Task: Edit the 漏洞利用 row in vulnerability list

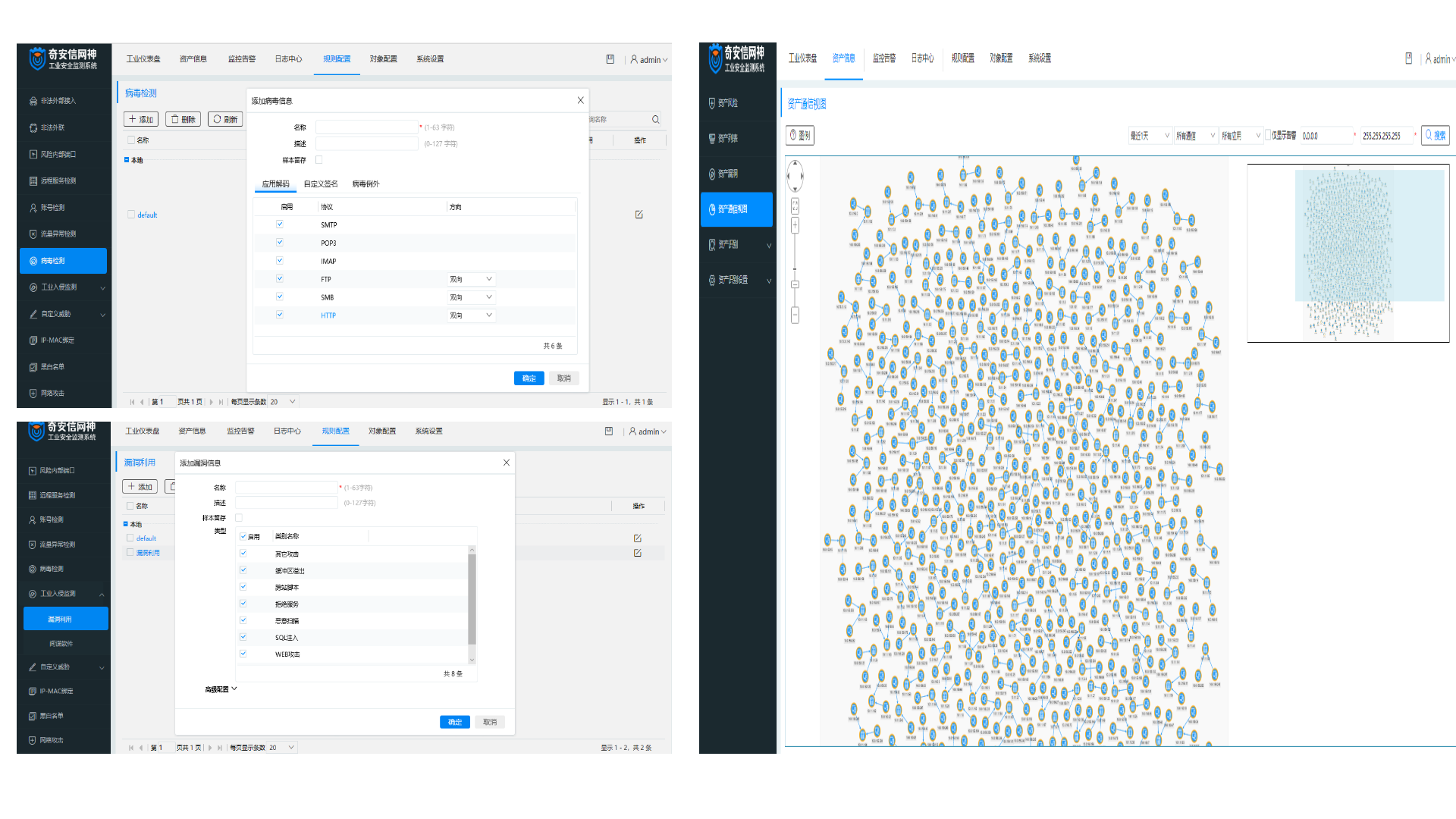Action: [637, 553]
